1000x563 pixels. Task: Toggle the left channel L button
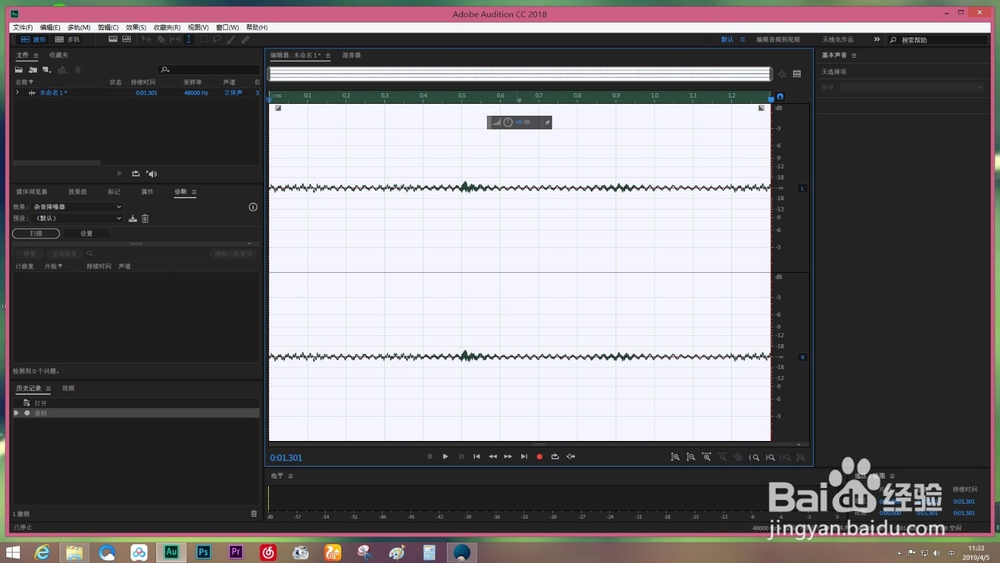click(802, 188)
